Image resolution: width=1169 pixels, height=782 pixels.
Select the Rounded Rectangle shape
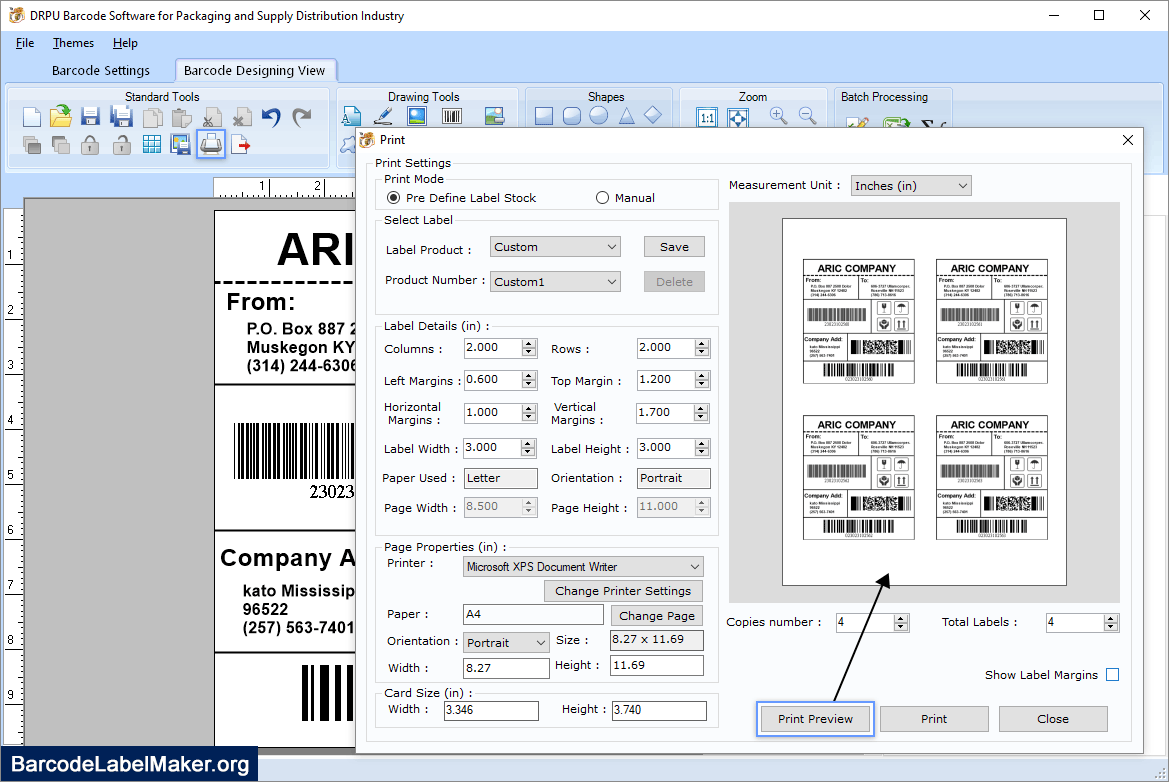tap(572, 116)
